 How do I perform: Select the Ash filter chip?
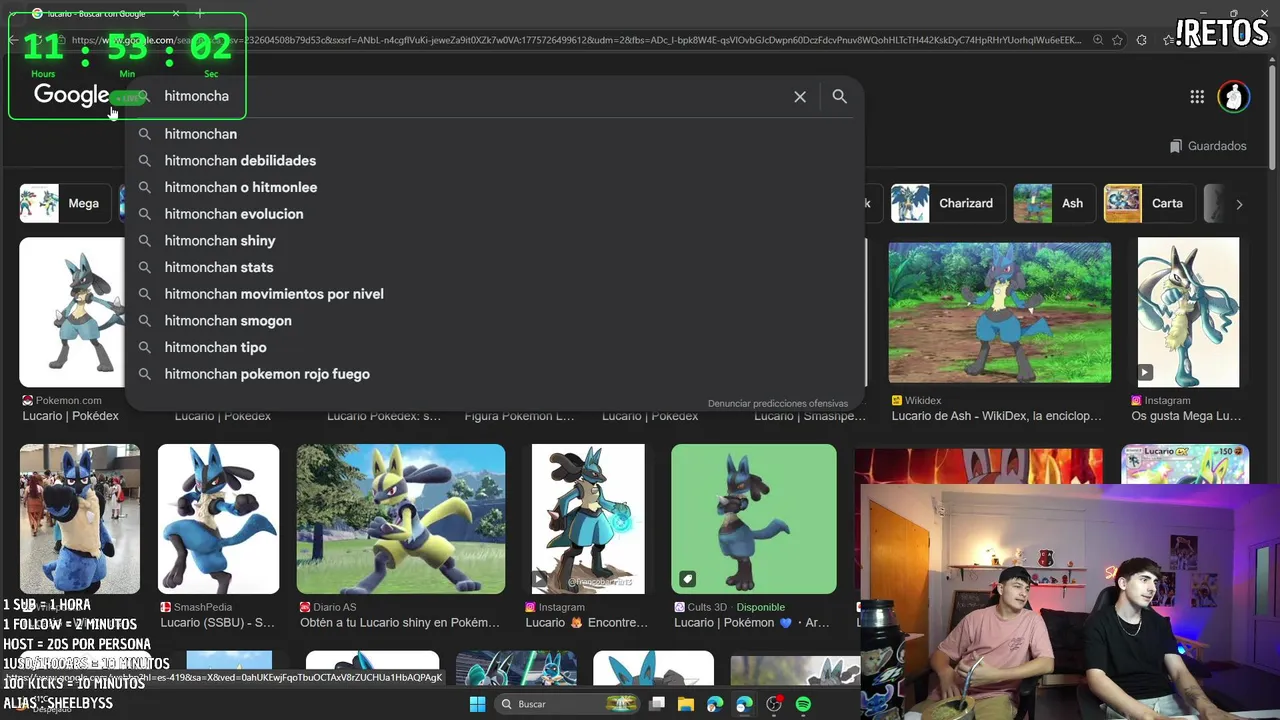pos(1053,203)
